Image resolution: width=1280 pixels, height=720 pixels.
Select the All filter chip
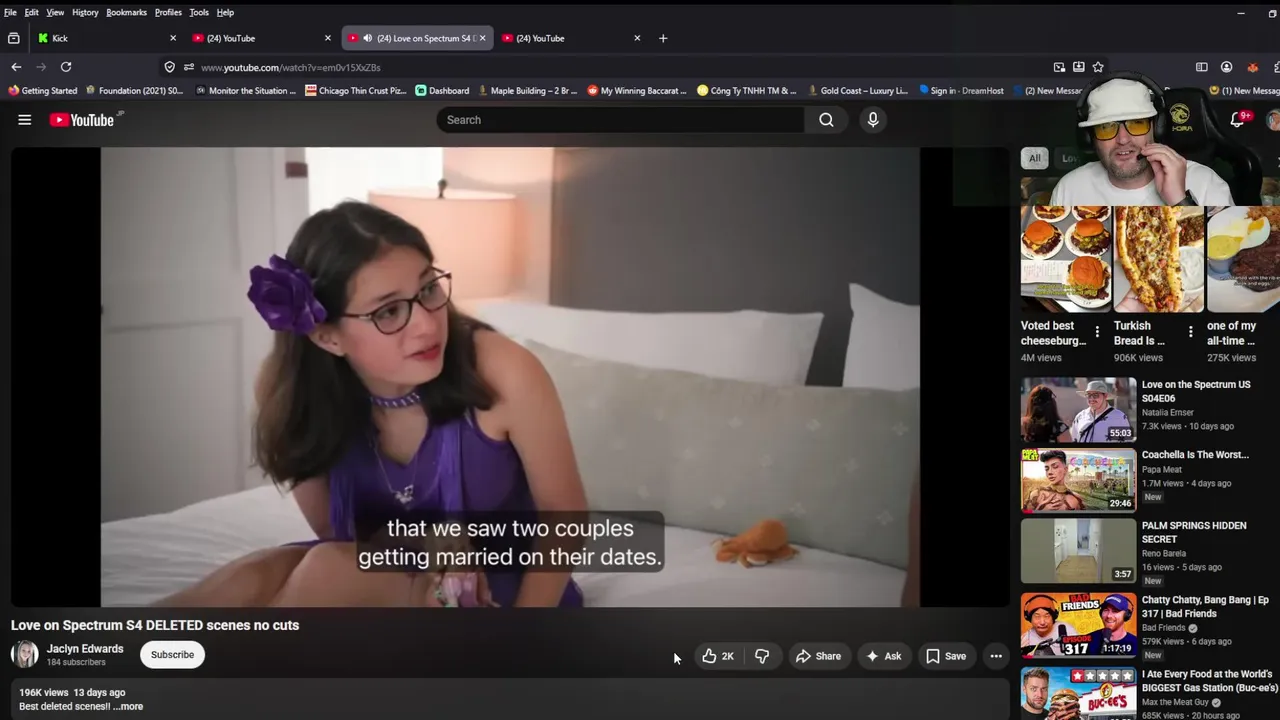[x=1034, y=158]
